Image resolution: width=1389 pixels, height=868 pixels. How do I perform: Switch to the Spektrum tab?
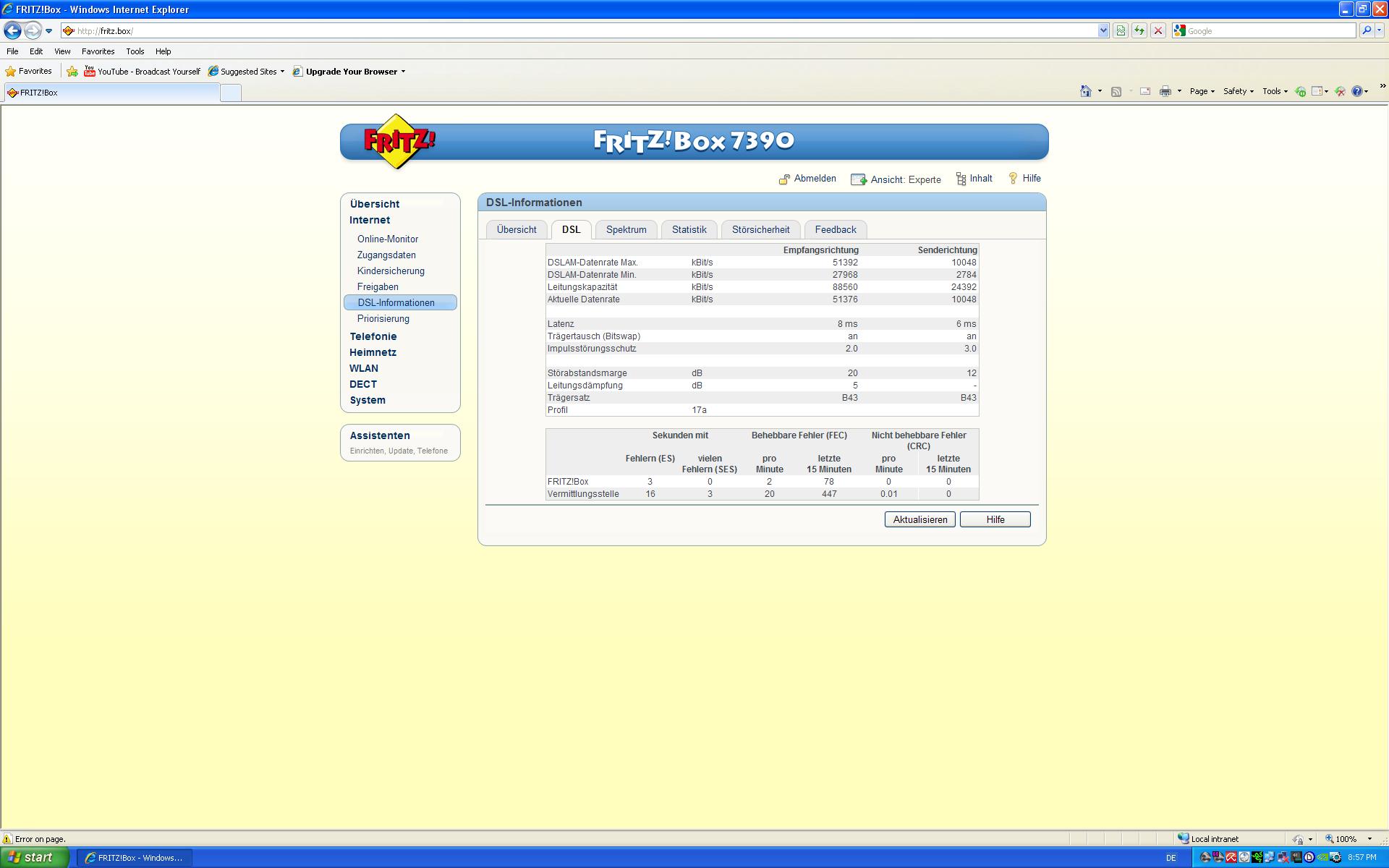626,229
